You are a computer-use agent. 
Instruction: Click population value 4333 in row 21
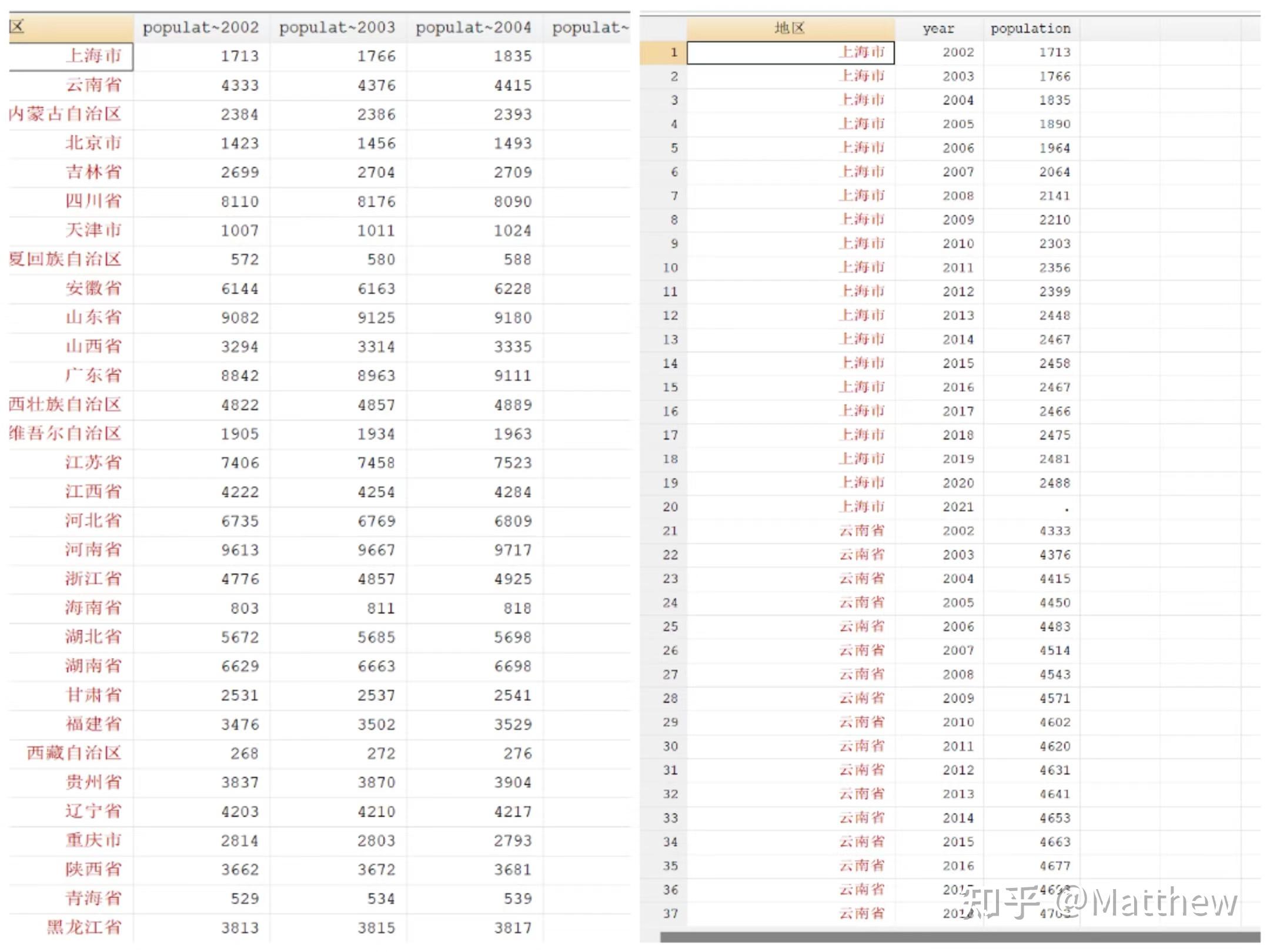point(1054,531)
